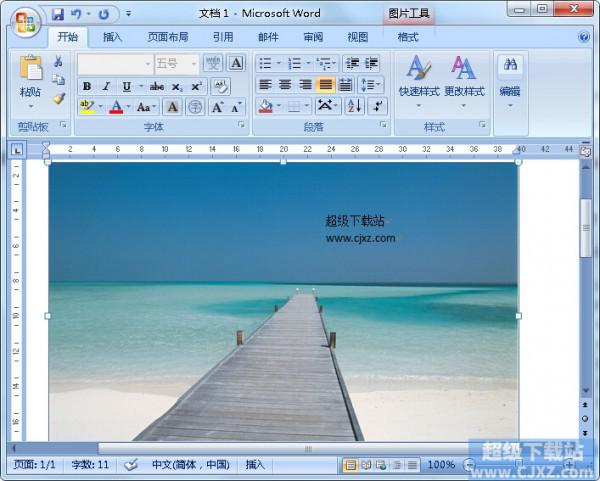This screenshot has width=600, height=481.
Task: Grow the font size
Action: click(217, 108)
